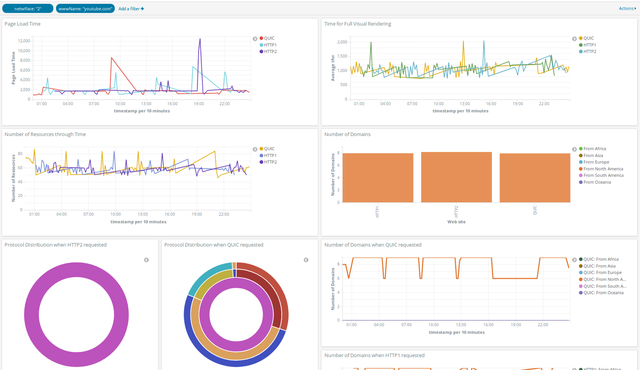
Task: Click HTTP2 legend entry in Page Load Time
Action: tap(268, 51)
